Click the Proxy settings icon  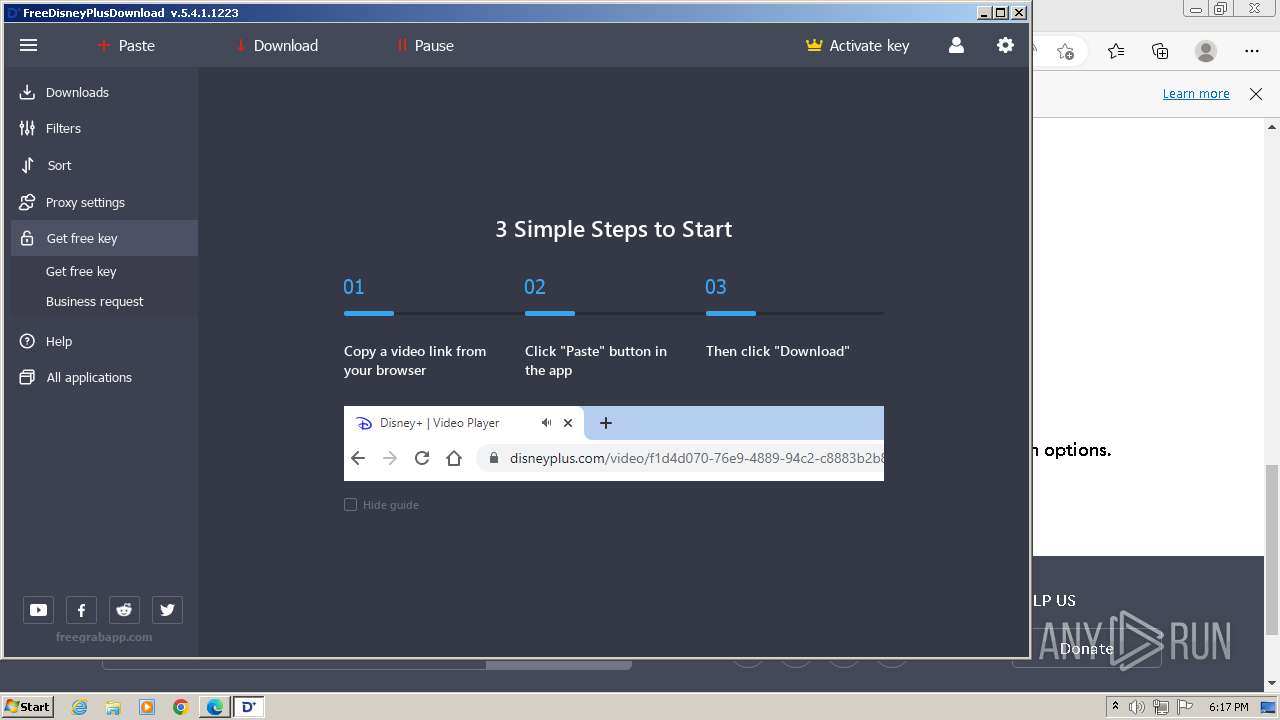tap(27, 202)
